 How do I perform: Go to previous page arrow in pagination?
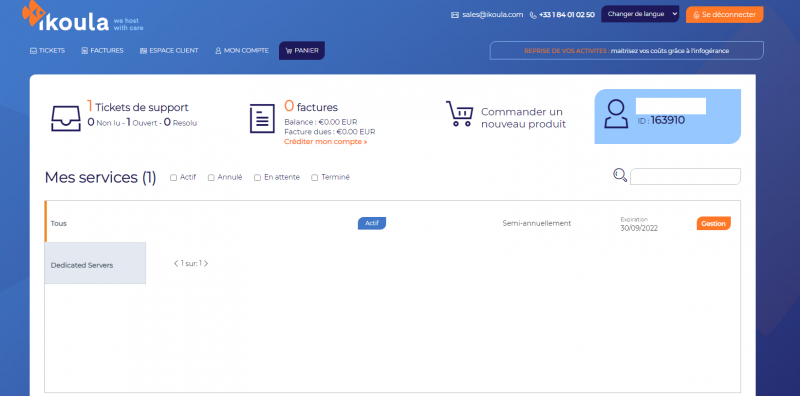click(176, 263)
